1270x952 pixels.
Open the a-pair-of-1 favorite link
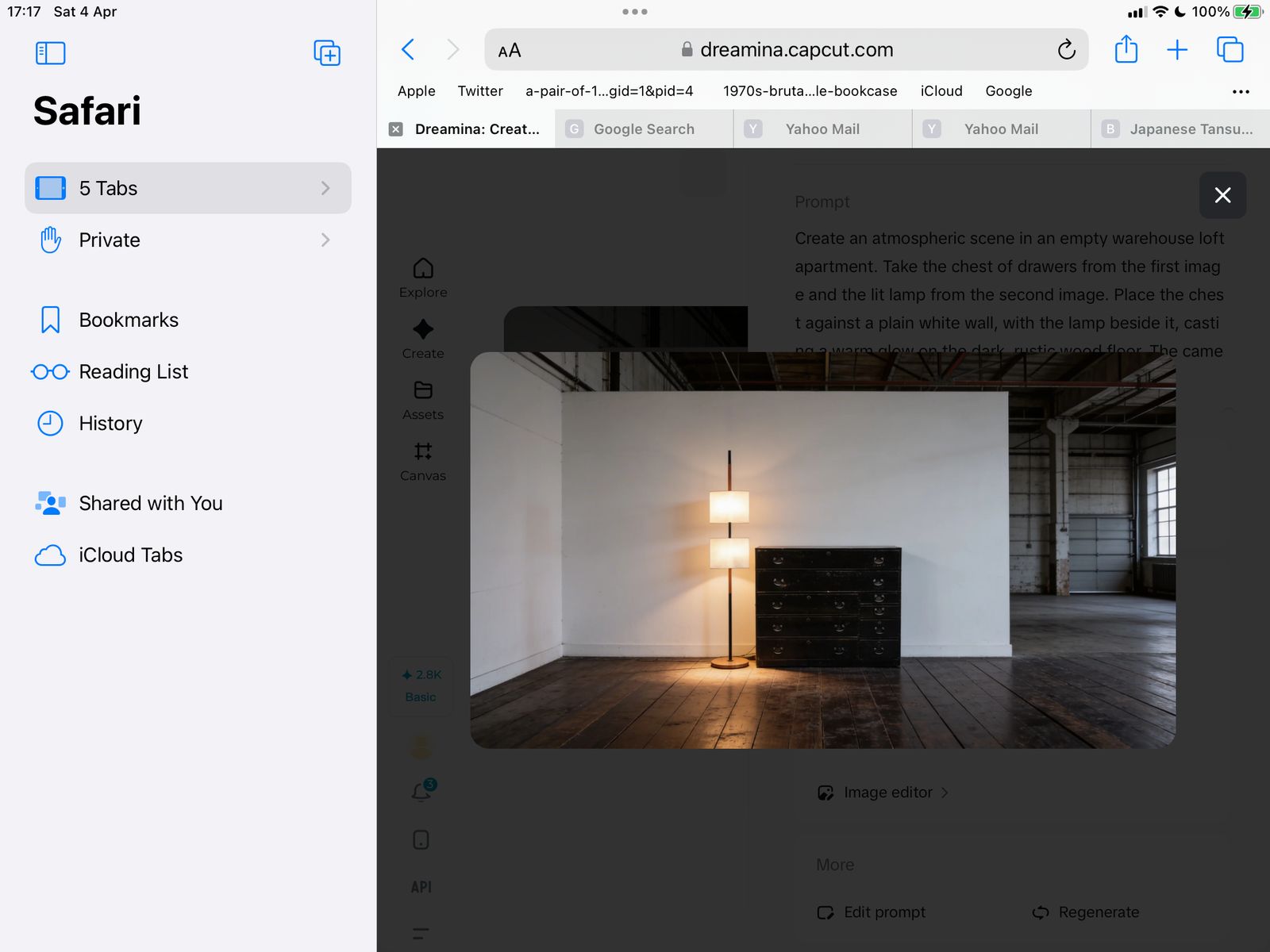610,91
